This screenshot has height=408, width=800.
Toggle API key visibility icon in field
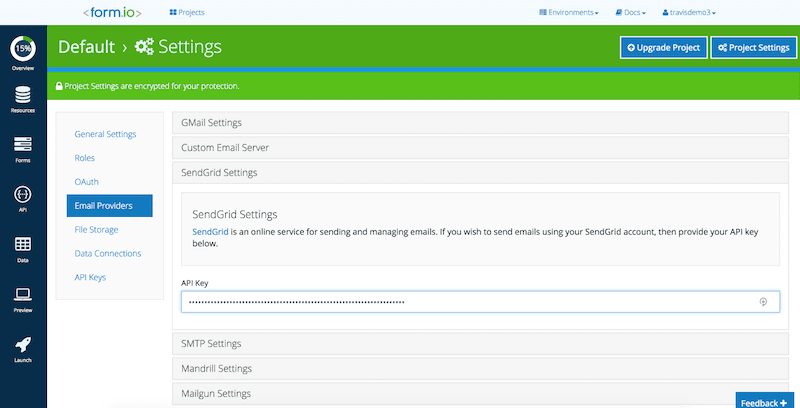763,302
